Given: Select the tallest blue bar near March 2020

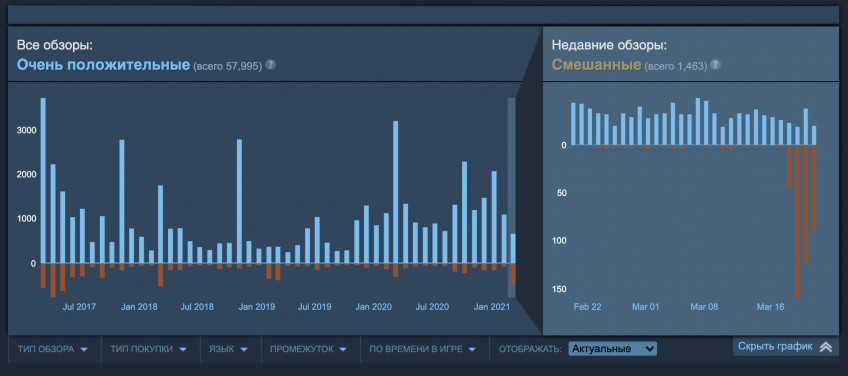Looking at the screenshot, I should pyautogui.click(x=395, y=192).
